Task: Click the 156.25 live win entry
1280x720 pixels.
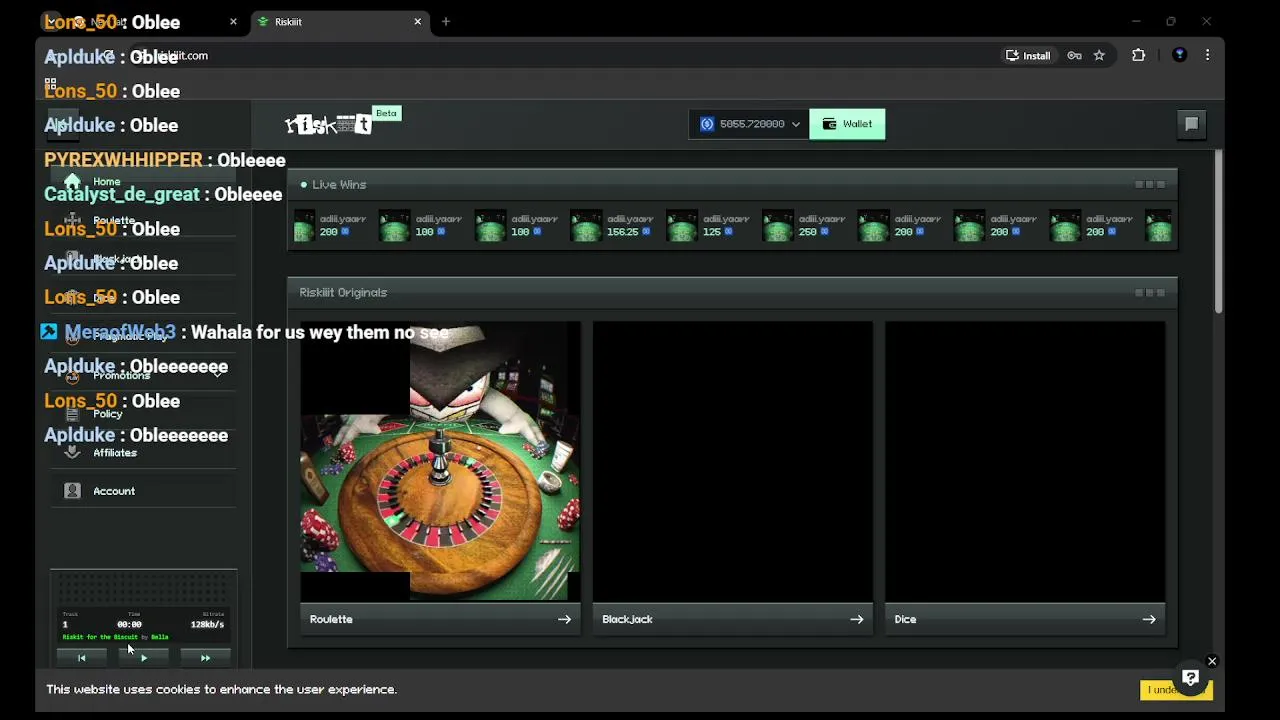Action: 612,226
